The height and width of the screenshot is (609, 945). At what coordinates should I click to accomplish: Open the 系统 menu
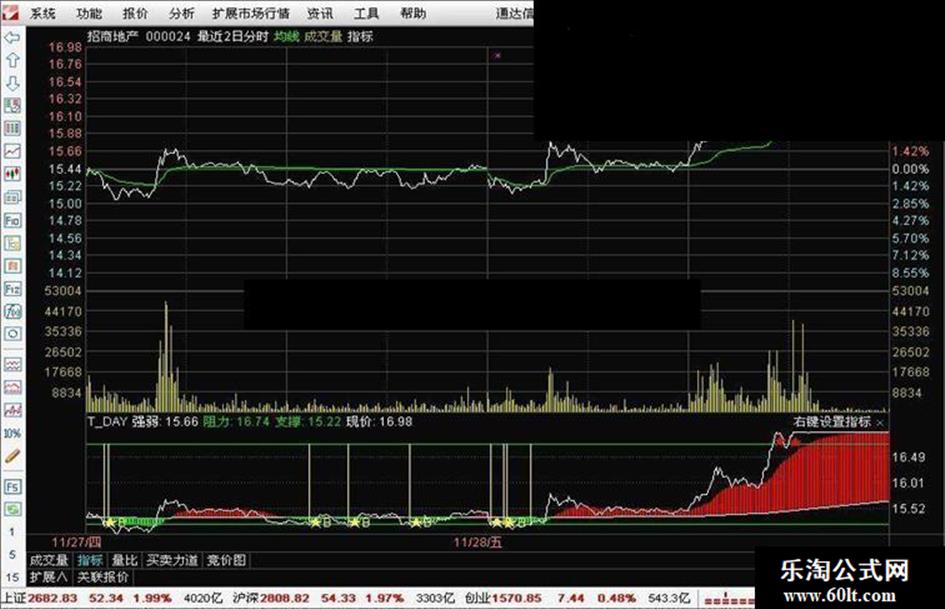(43, 13)
